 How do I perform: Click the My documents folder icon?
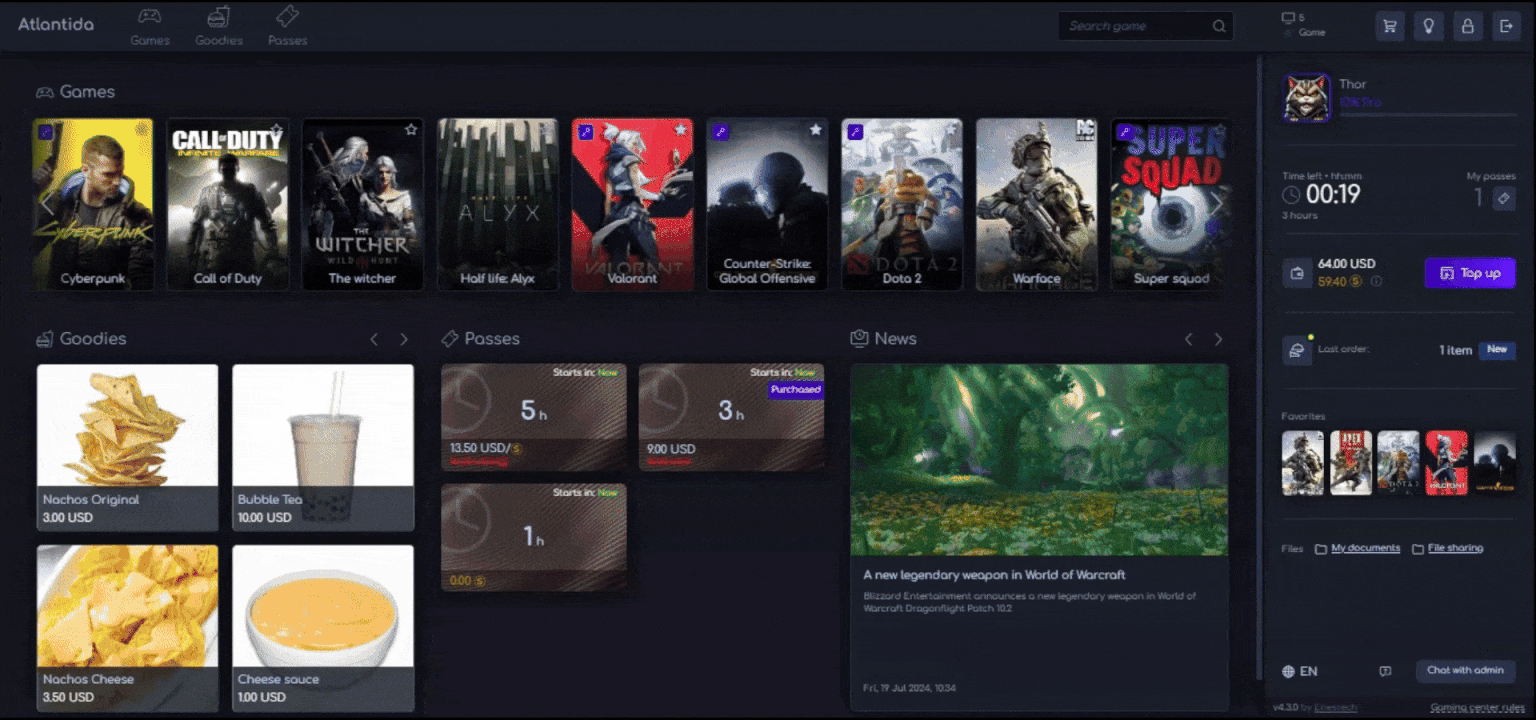pyautogui.click(x=1321, y=549)
